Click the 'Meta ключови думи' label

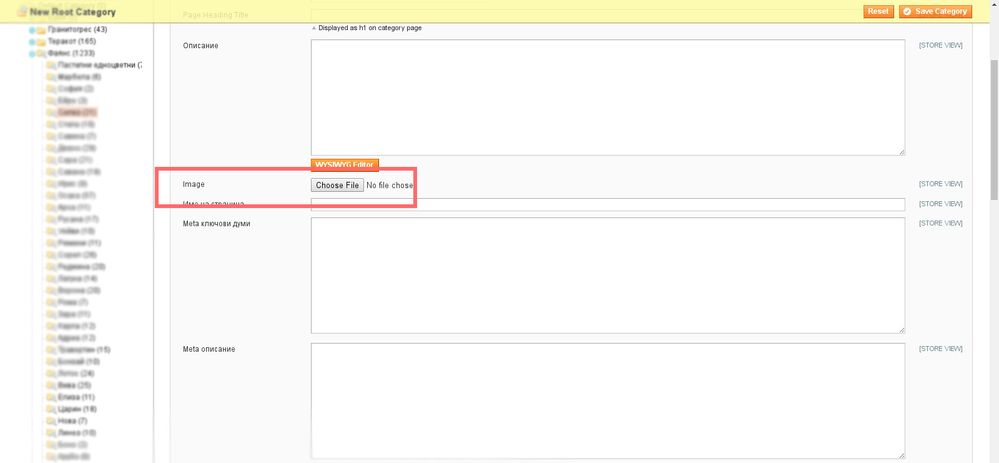click(x=217, y=224)
